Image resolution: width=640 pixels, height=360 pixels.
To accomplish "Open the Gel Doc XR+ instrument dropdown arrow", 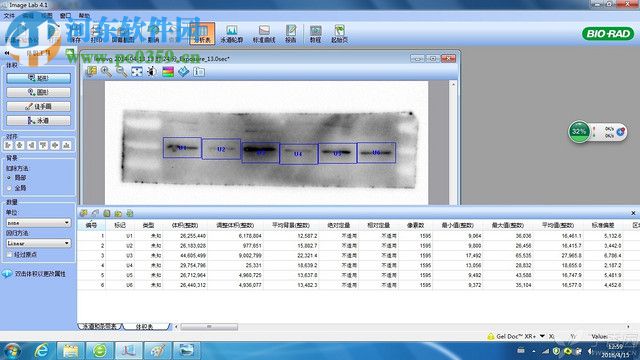I will point(542,336).
